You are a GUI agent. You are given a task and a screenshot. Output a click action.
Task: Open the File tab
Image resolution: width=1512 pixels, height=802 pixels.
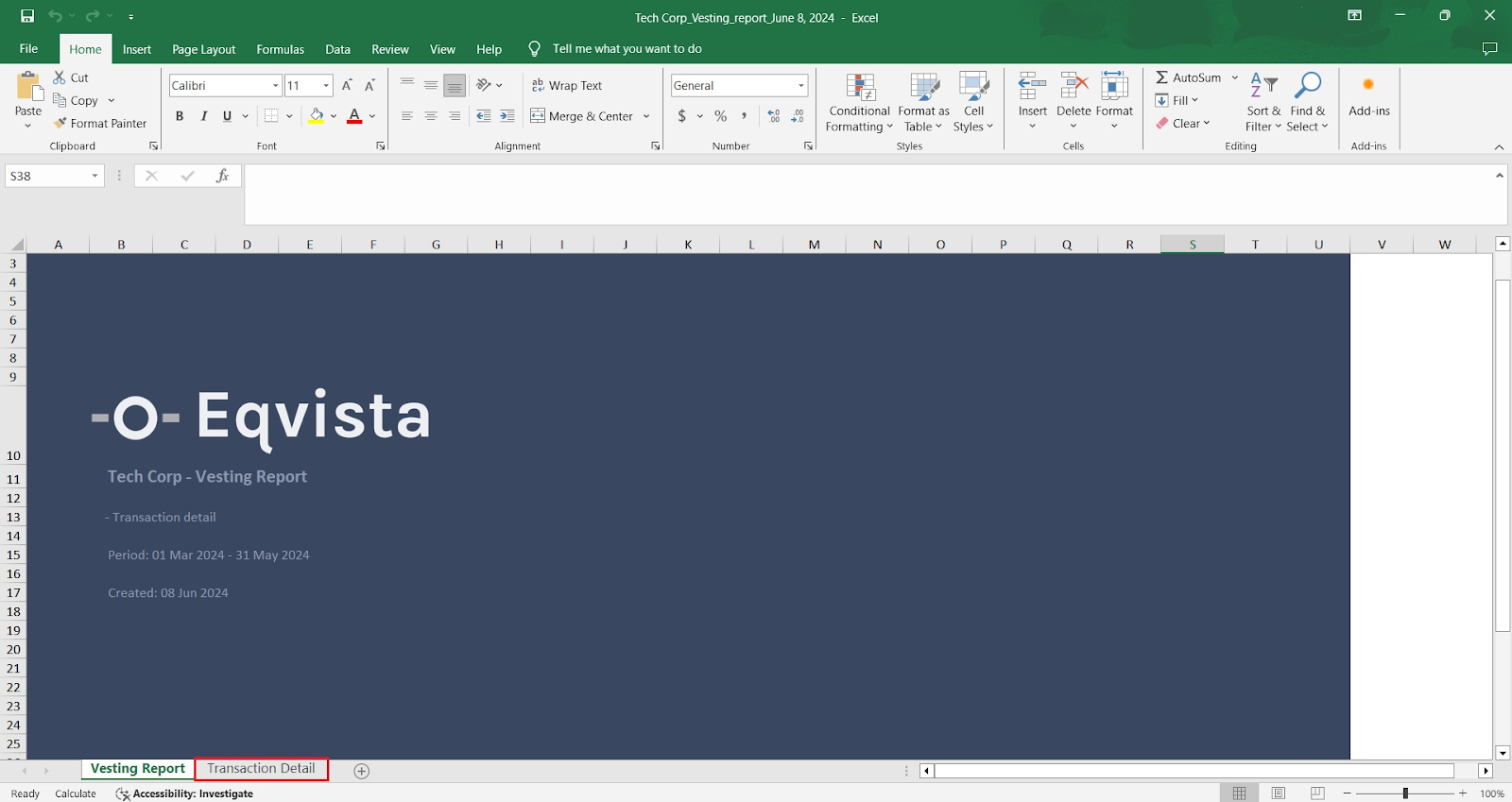(28, 48)
